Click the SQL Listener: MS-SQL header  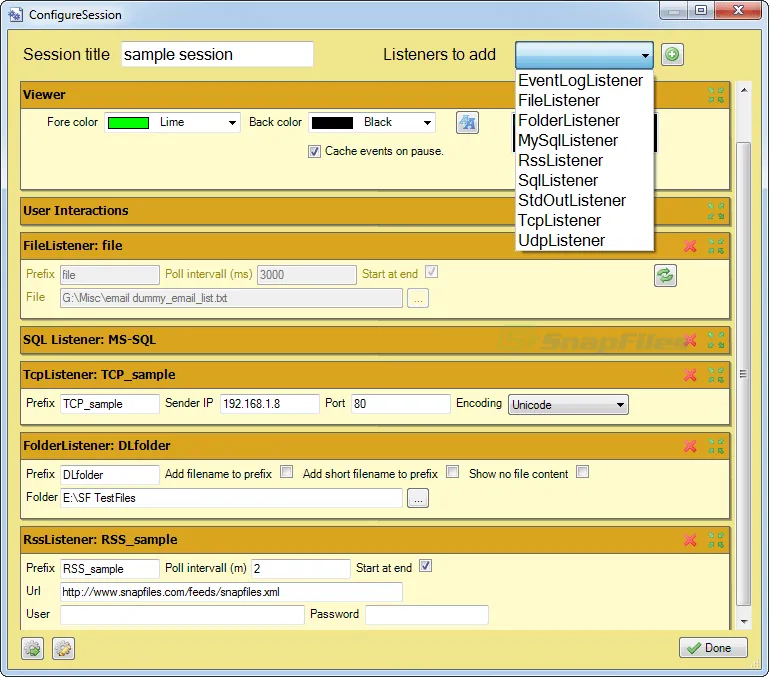click(375, 340)
